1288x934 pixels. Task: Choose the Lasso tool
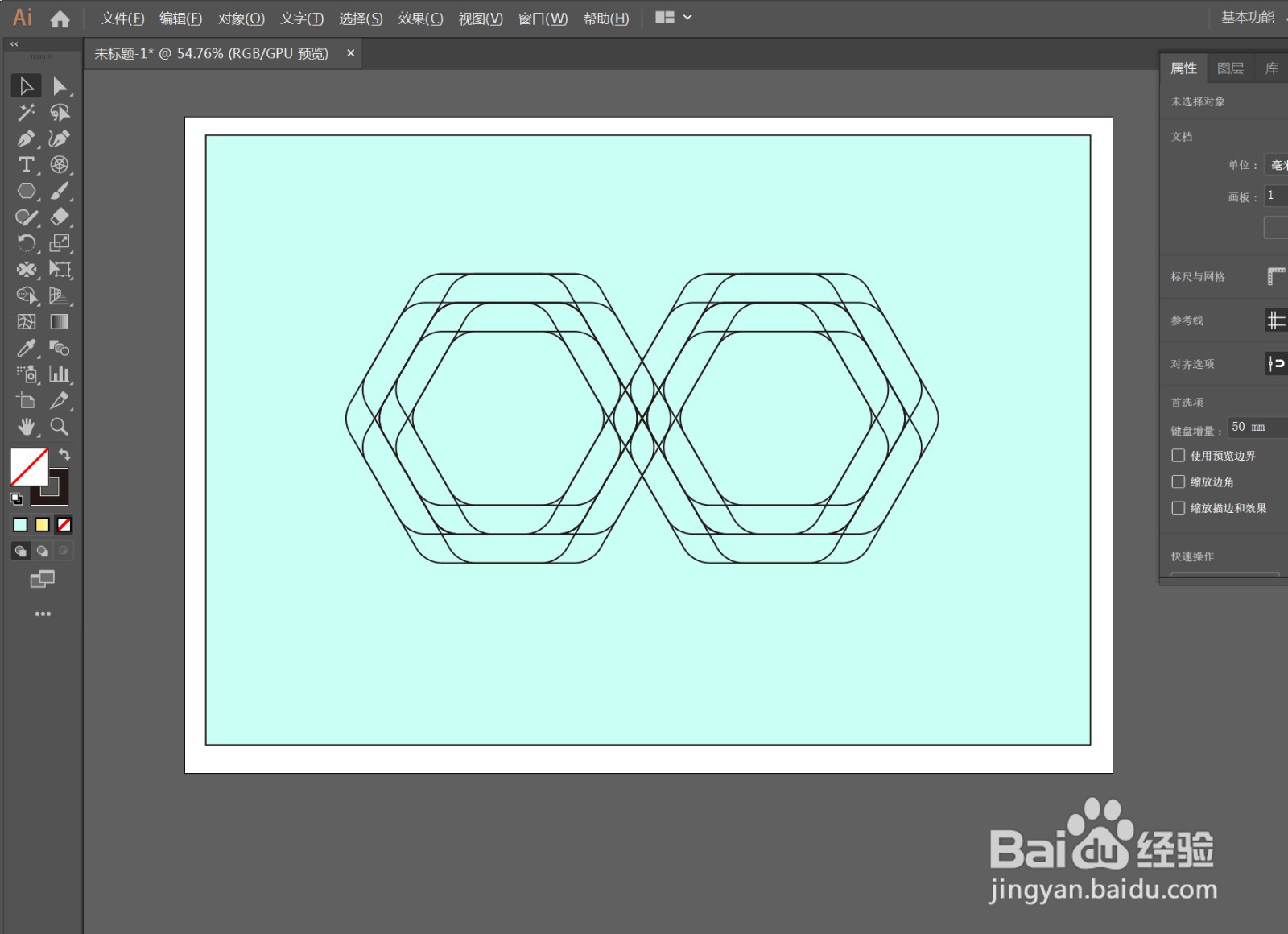coord(60,113)
